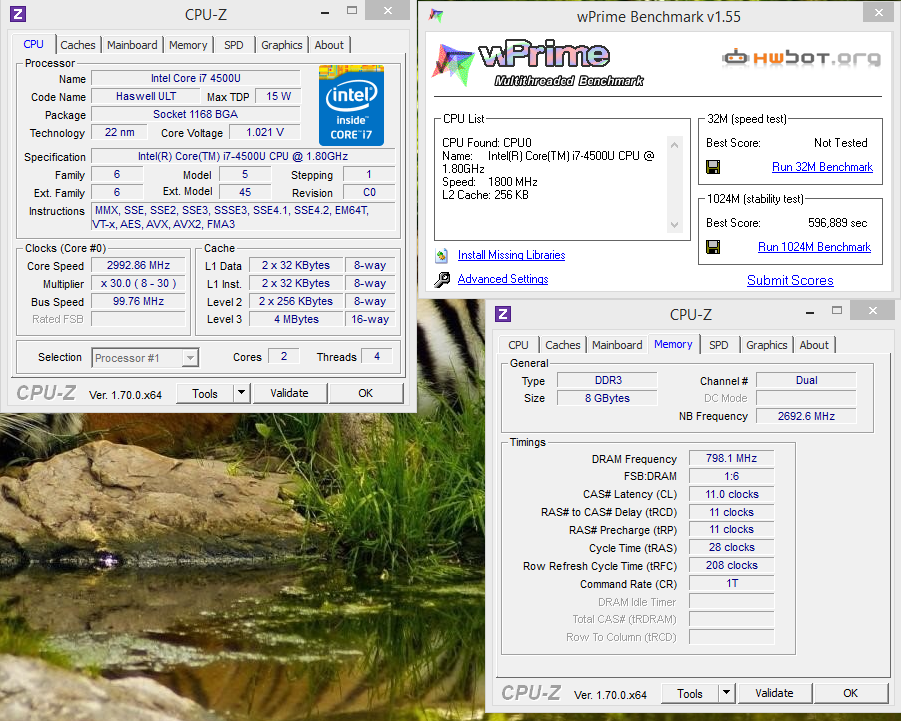Open Graphics tab in the upper-left CPU-Z window
Image resolution: width=901 pixels, height=721 pixels.
click(282, 45)
